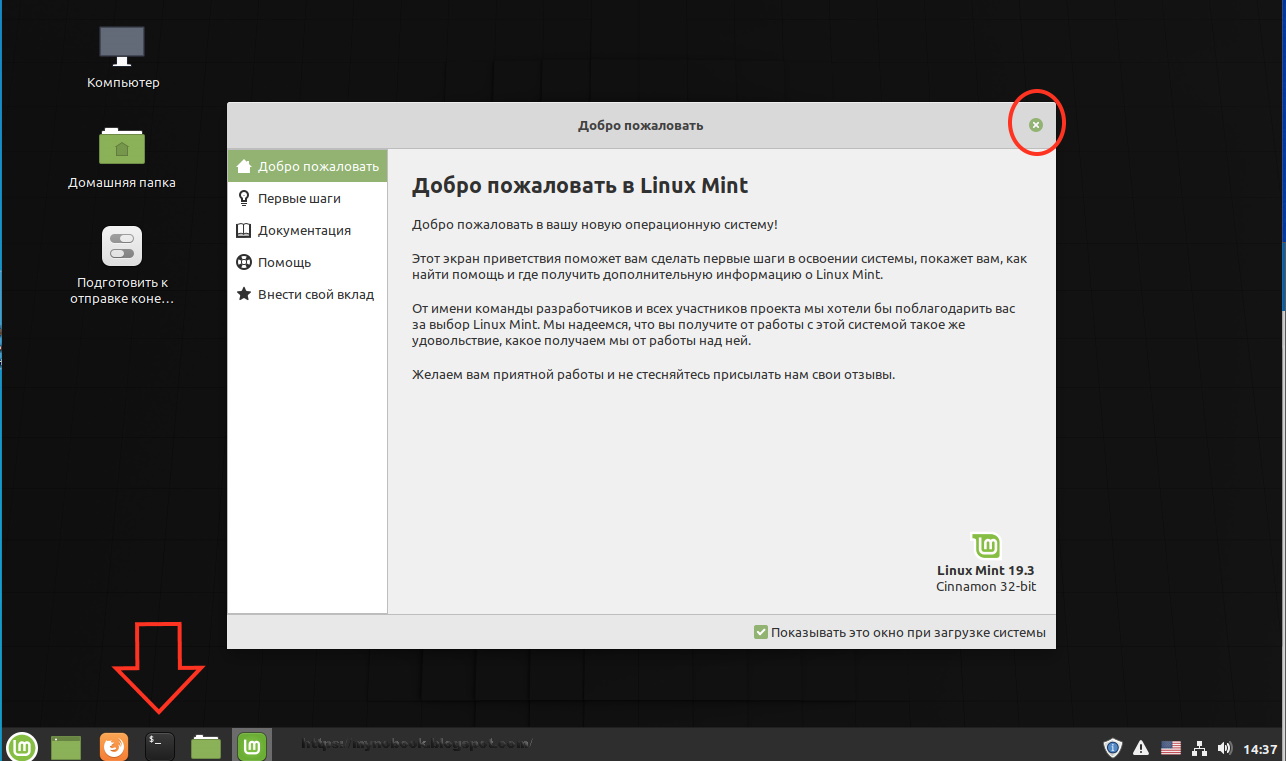Screen dimensions: 1286x761
Task: Click the warning triangle tray icon
Action: (1141, 748)
